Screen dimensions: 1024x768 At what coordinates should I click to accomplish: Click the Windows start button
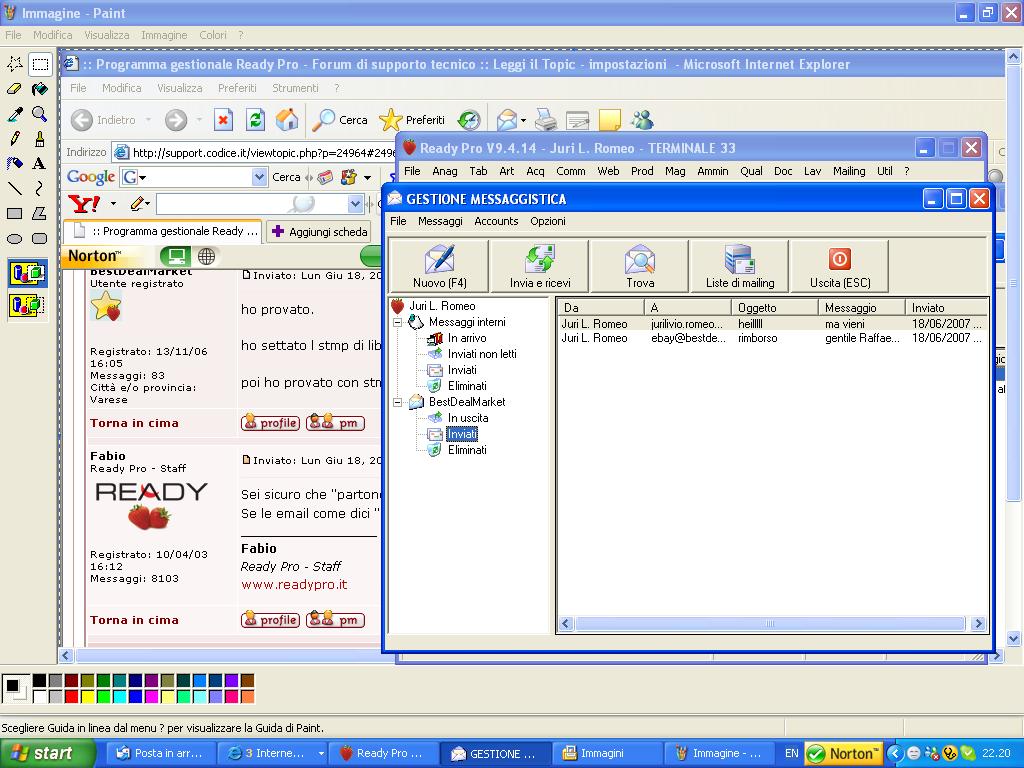pos(47,754)
